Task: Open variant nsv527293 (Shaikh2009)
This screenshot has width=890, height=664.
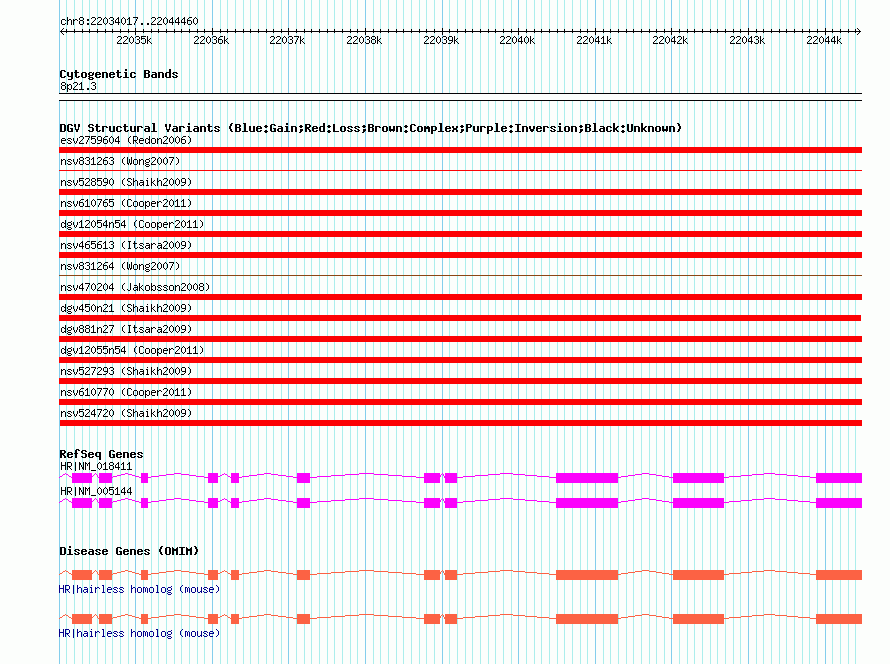Action: 126,371
